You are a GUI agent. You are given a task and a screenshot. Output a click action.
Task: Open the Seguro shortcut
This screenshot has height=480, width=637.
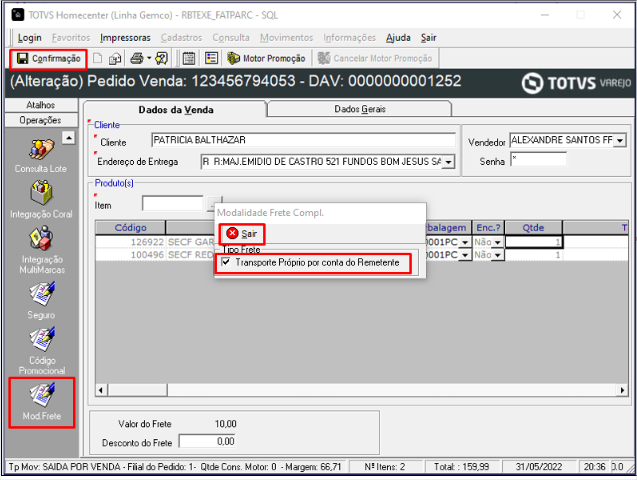(41, 301)
